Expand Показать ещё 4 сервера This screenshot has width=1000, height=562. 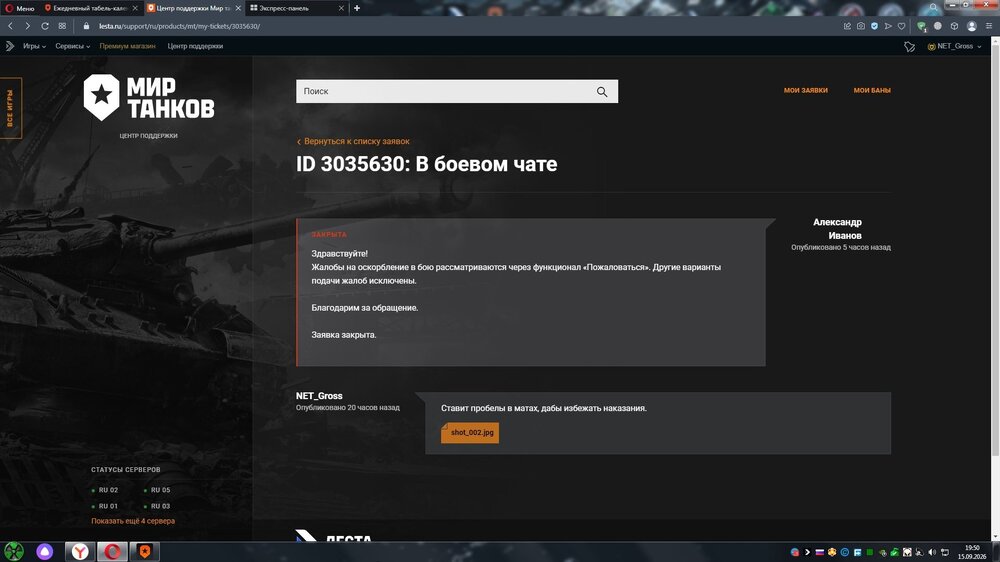[133, 521]
